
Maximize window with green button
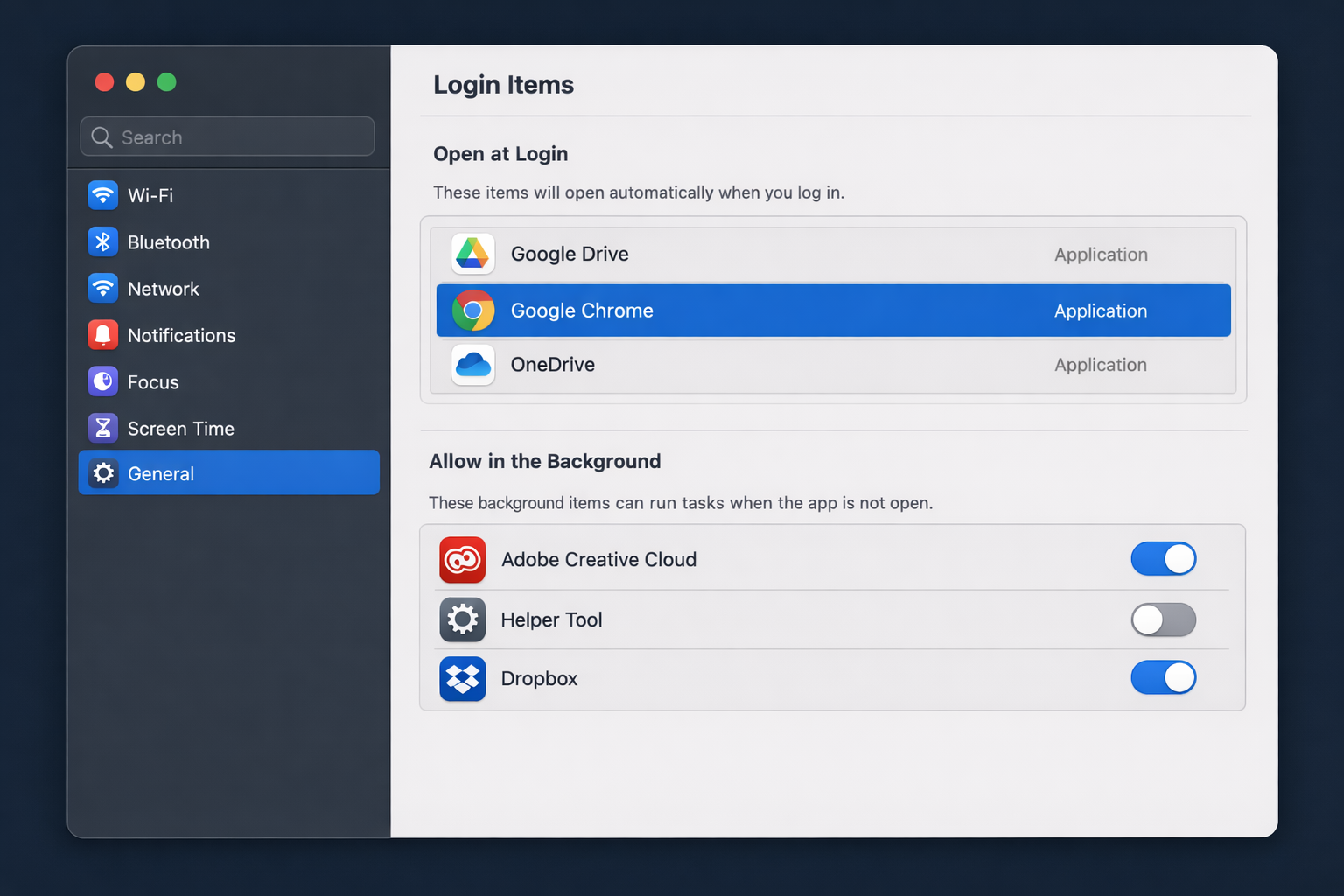(166, 82)
